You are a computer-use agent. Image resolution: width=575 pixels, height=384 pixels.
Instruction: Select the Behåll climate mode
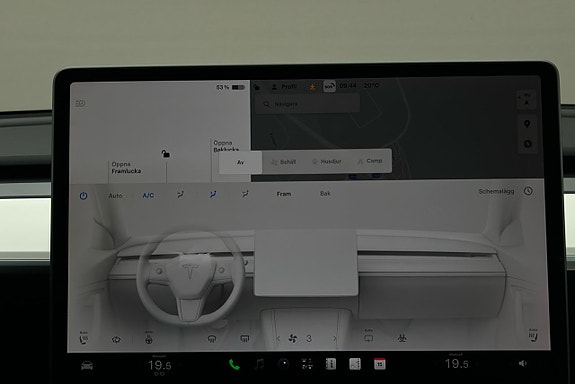pos(283,162)
